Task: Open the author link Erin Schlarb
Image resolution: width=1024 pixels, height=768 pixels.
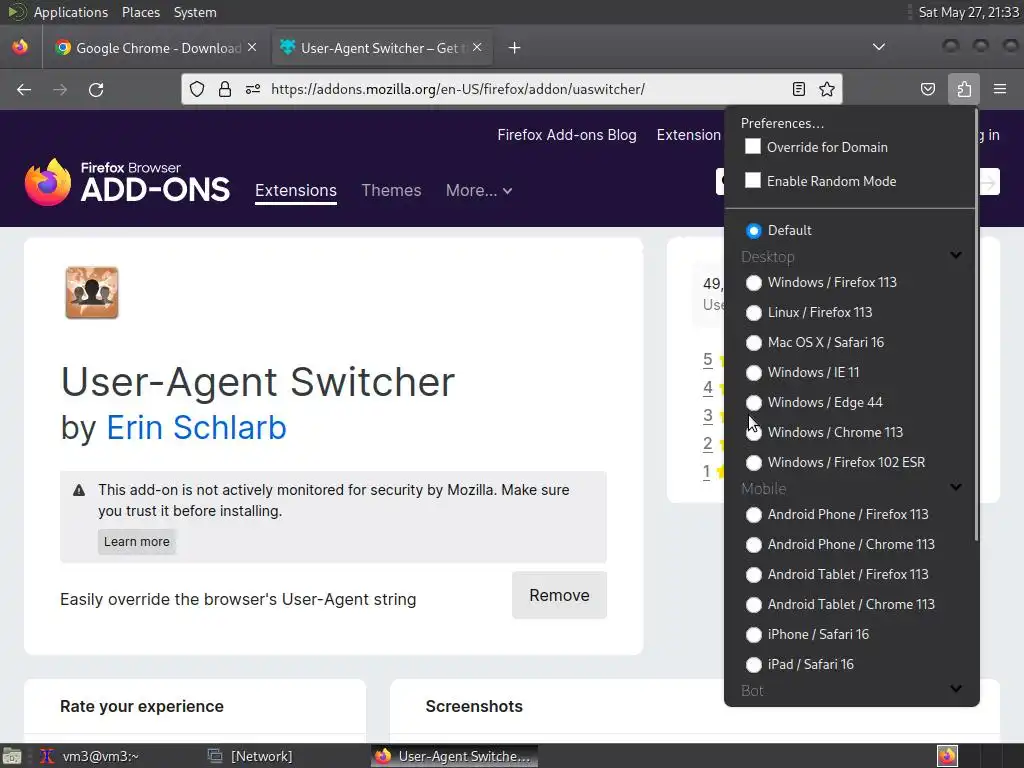Action: tap(197, 428)
